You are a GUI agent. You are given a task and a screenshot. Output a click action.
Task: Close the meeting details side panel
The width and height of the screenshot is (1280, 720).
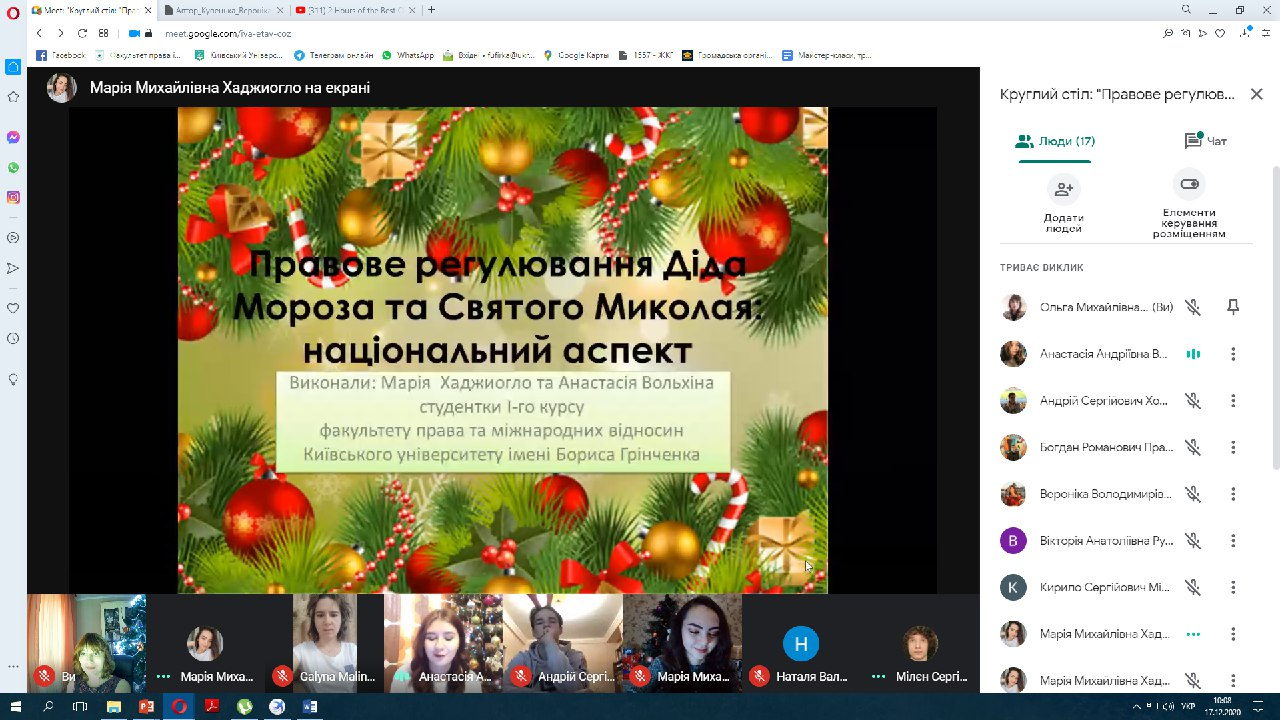pyautogui.click(x=1256, y=94)
